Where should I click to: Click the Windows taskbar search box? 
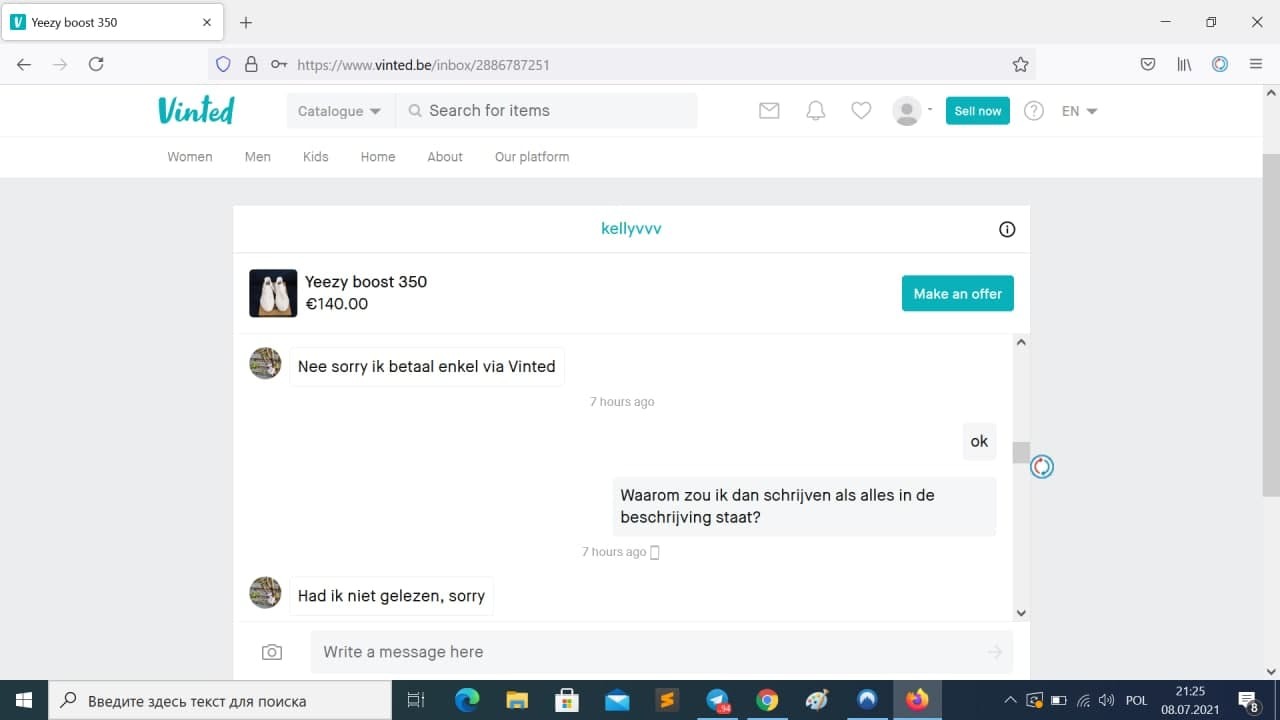click(x=219, y=701)
